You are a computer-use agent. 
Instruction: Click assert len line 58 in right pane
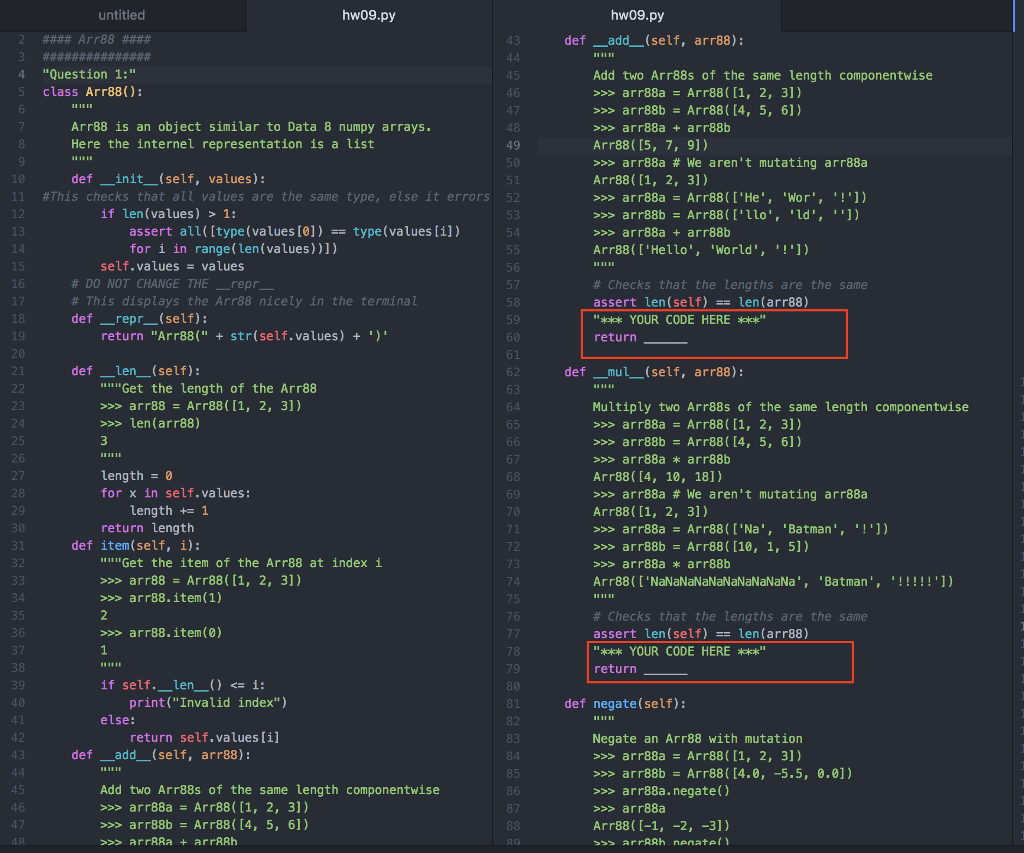[x=701, y=302]
